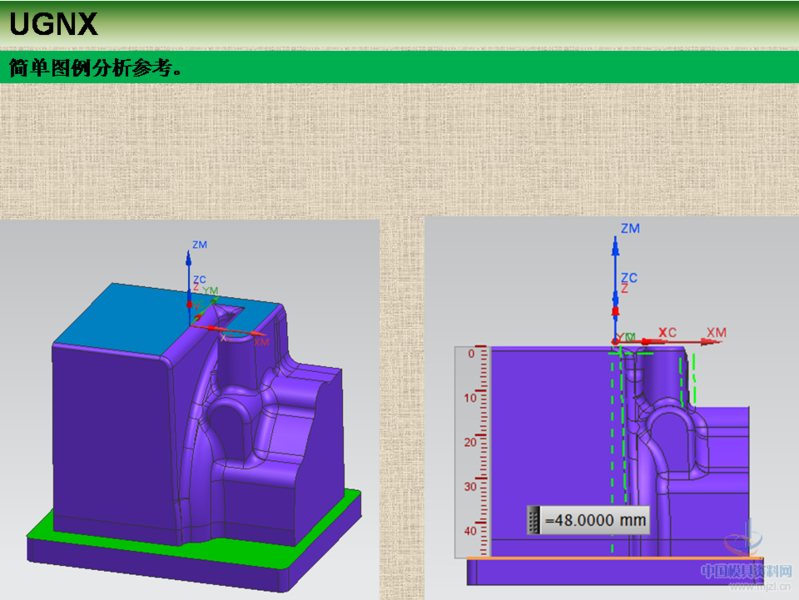Viewport: 799px width, 600px height.
Task: Click ruler mark "0" on depth scale
Action: coord(471,354)
